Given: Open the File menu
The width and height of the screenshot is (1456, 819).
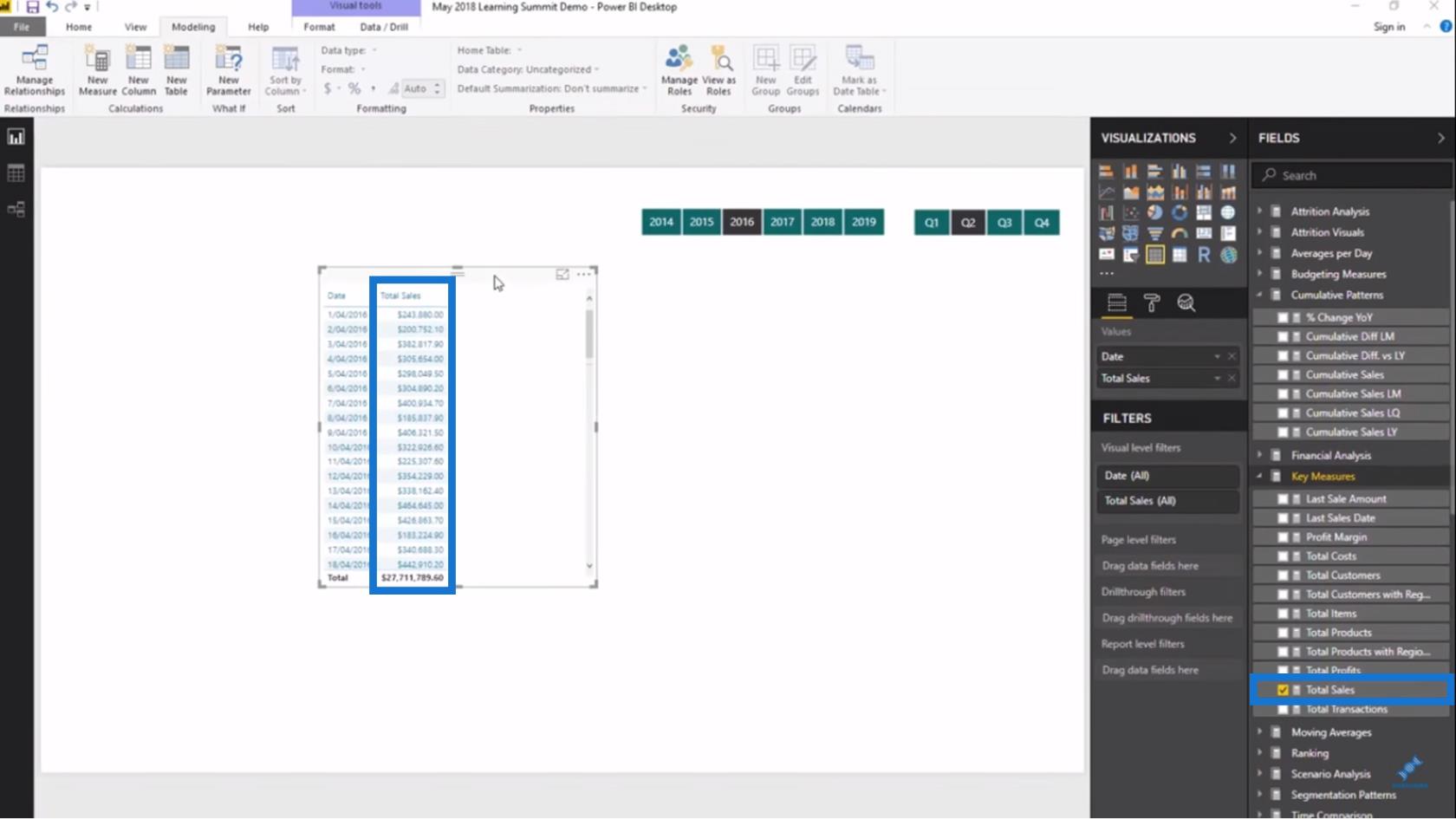Looking at the screenshot, I should click(x=21, y=27).
